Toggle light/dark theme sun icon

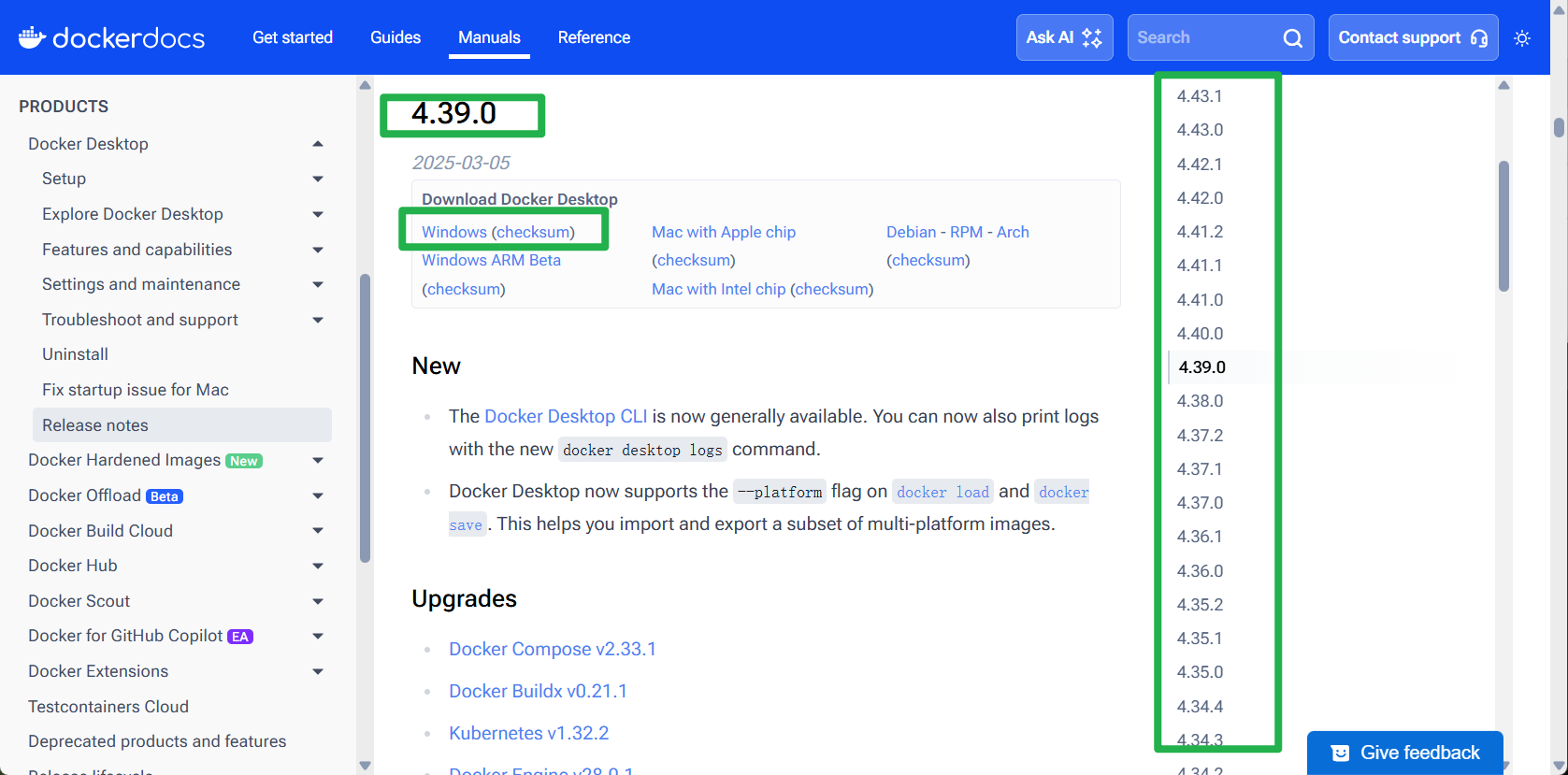(x=1522, y=38)
